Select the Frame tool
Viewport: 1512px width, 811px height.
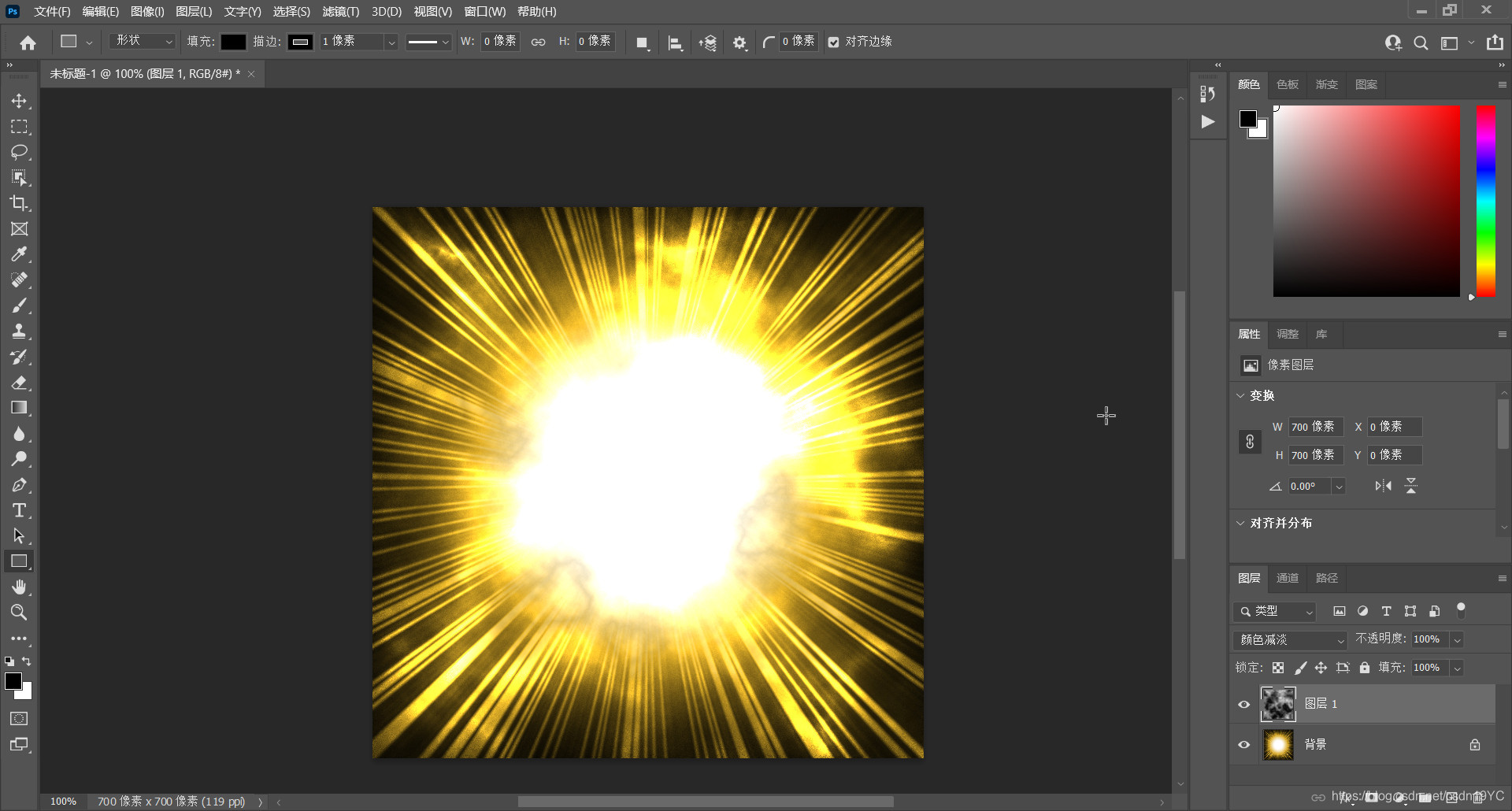point(19,229)
